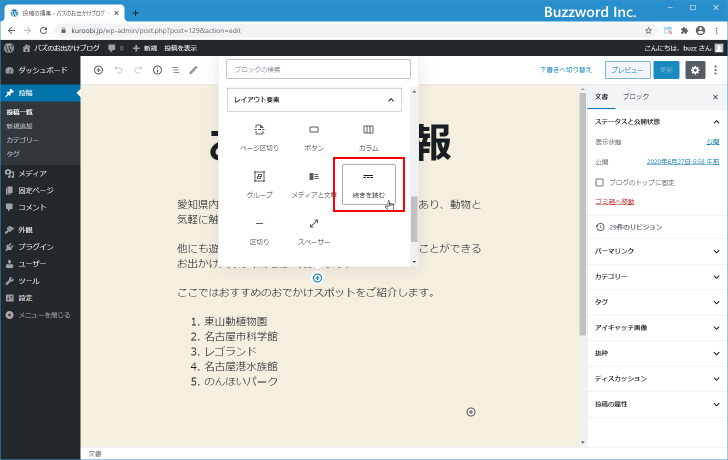This screenshot has width=728, height=460.
Task: Collapse ステータスと公開状態 panel
Action: pos(657,122)
